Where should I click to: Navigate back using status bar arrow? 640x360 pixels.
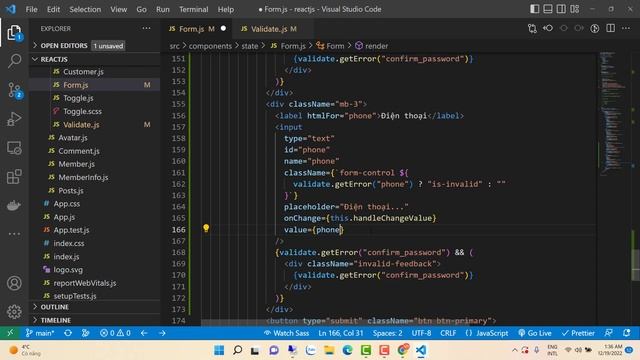point(144,333)
